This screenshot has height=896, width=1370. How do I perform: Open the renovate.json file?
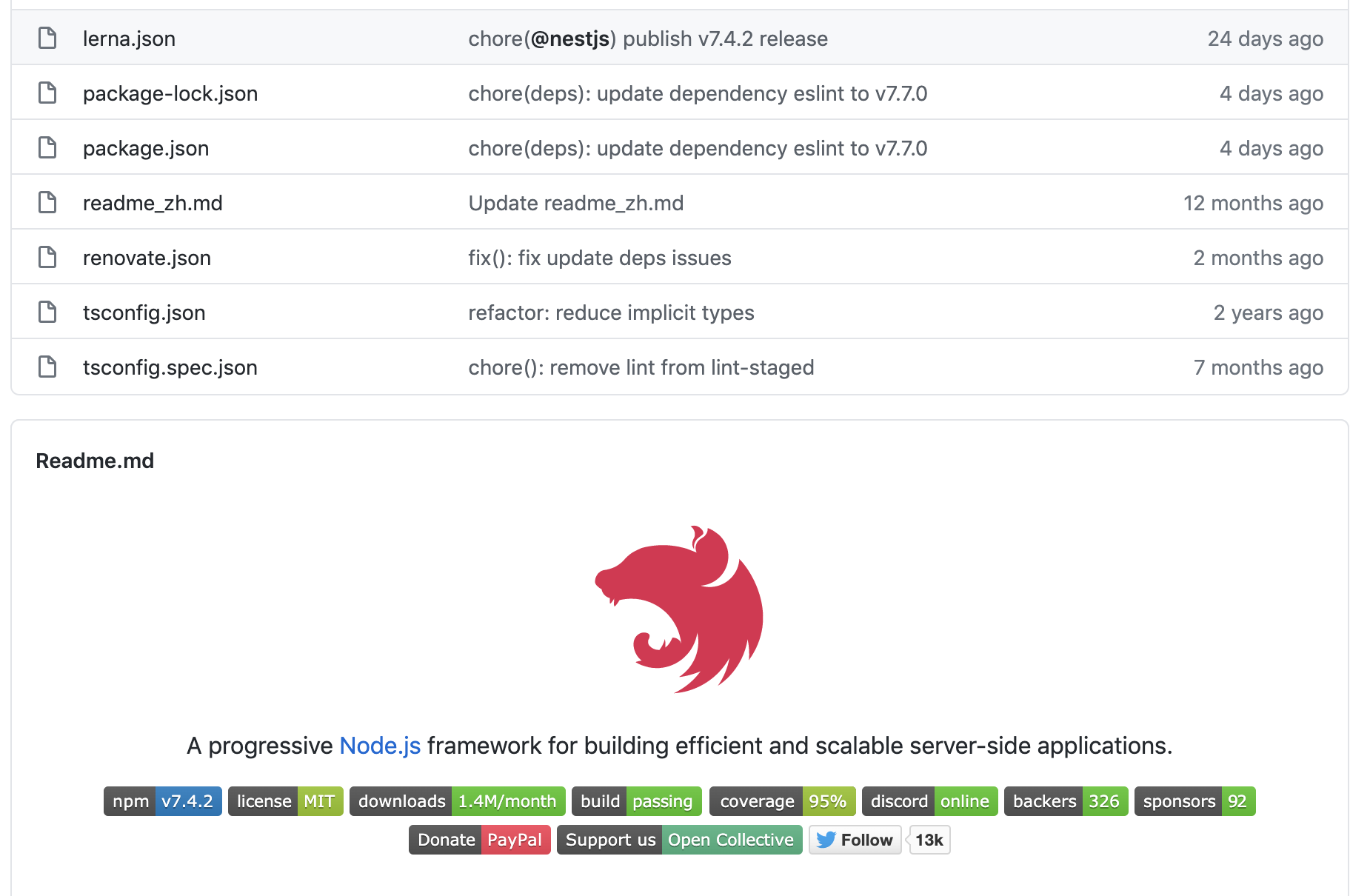(147, 258)
